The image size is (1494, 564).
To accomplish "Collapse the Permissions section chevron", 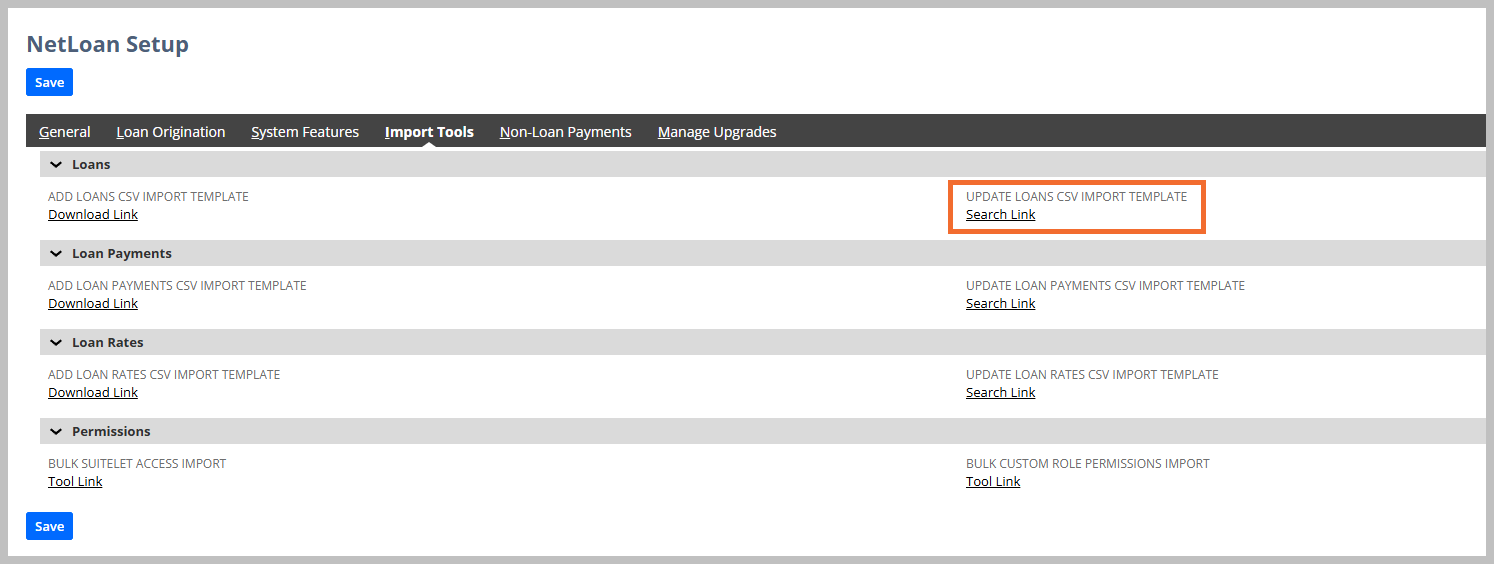I will (56, 431).
